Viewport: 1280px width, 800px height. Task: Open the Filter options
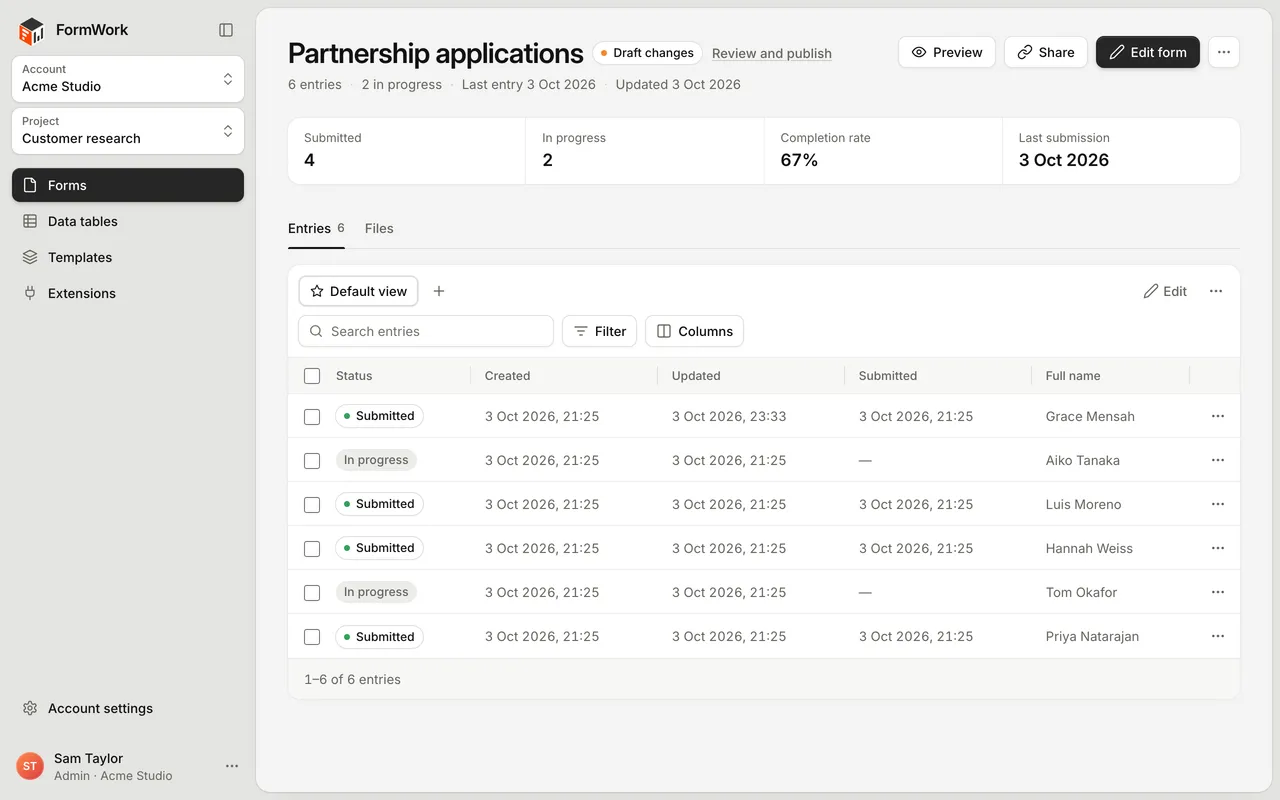point(599,331)
